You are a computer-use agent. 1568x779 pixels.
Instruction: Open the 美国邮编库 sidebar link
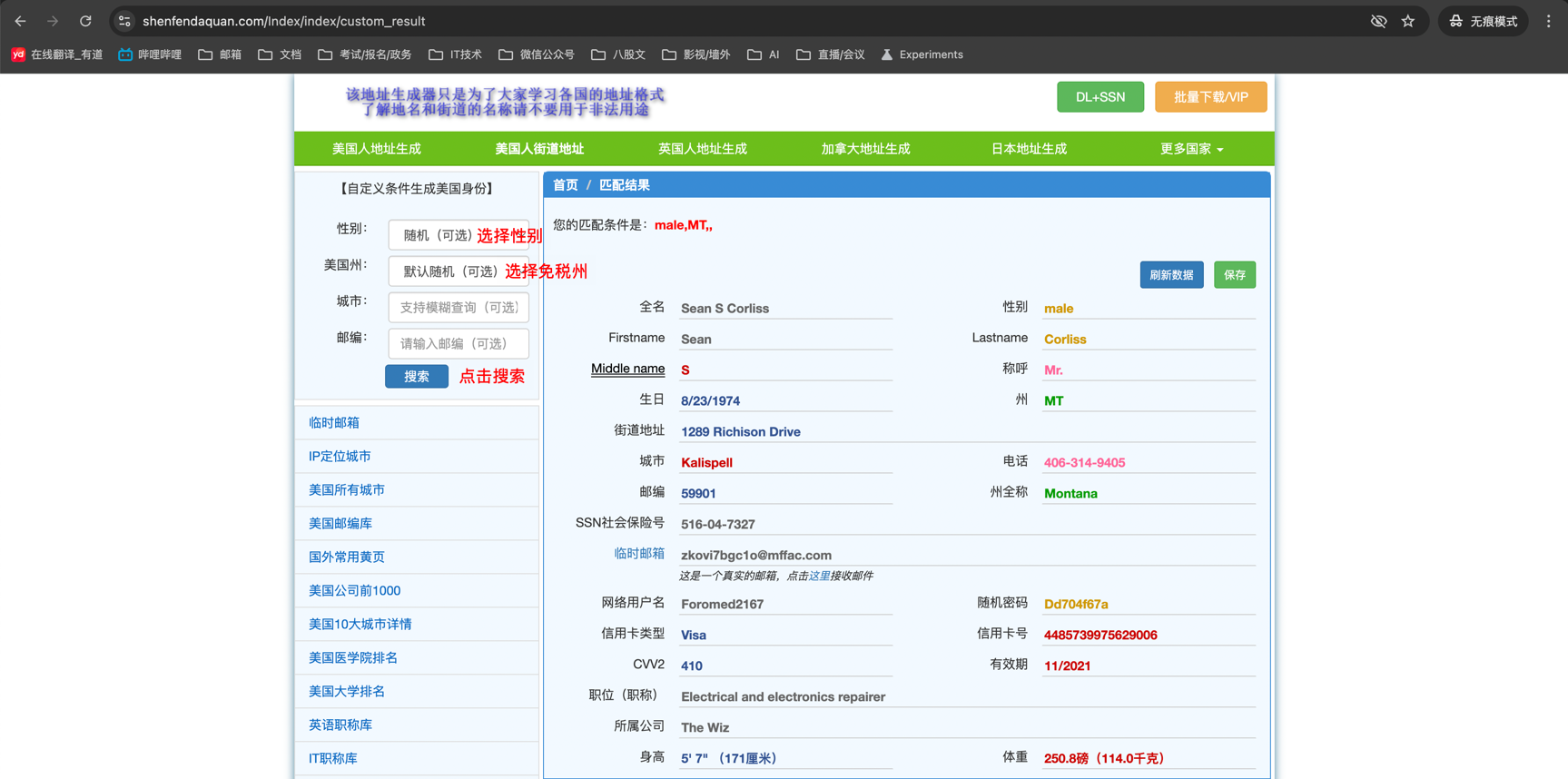click(x=340, y=524)
